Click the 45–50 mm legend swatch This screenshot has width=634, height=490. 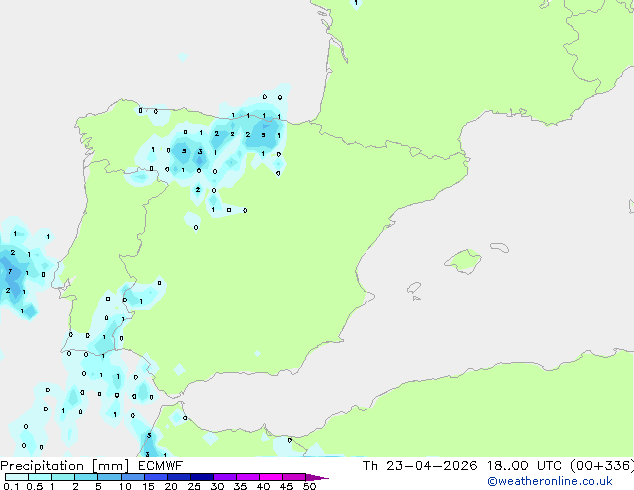tap(294, 477)
